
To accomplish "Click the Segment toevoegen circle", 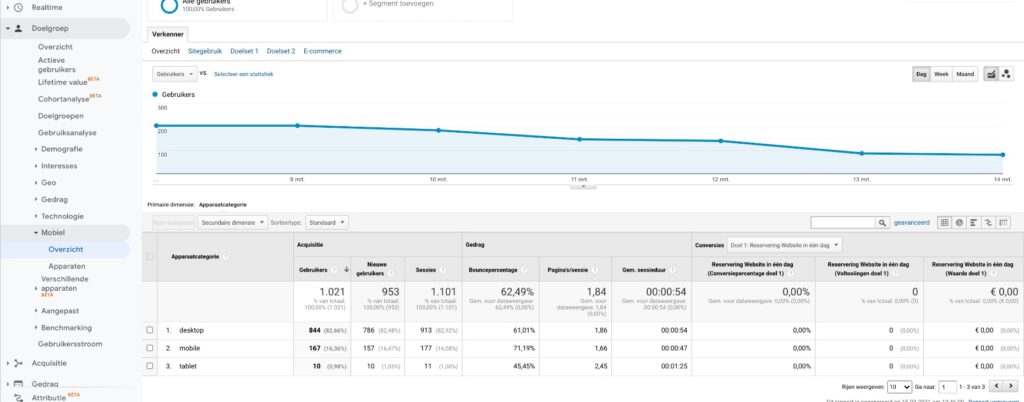I will 350,5.
